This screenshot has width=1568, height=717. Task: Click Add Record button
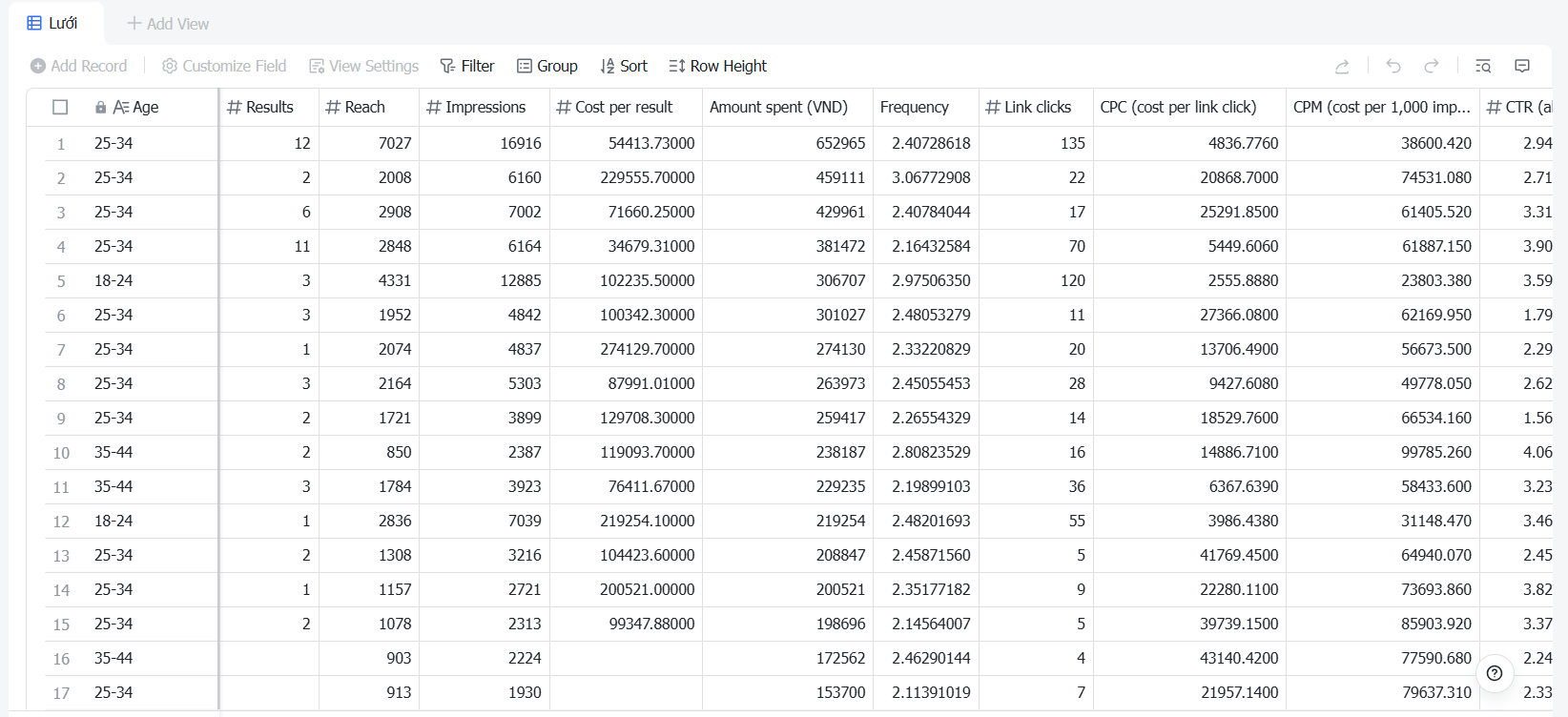point(78,66)
